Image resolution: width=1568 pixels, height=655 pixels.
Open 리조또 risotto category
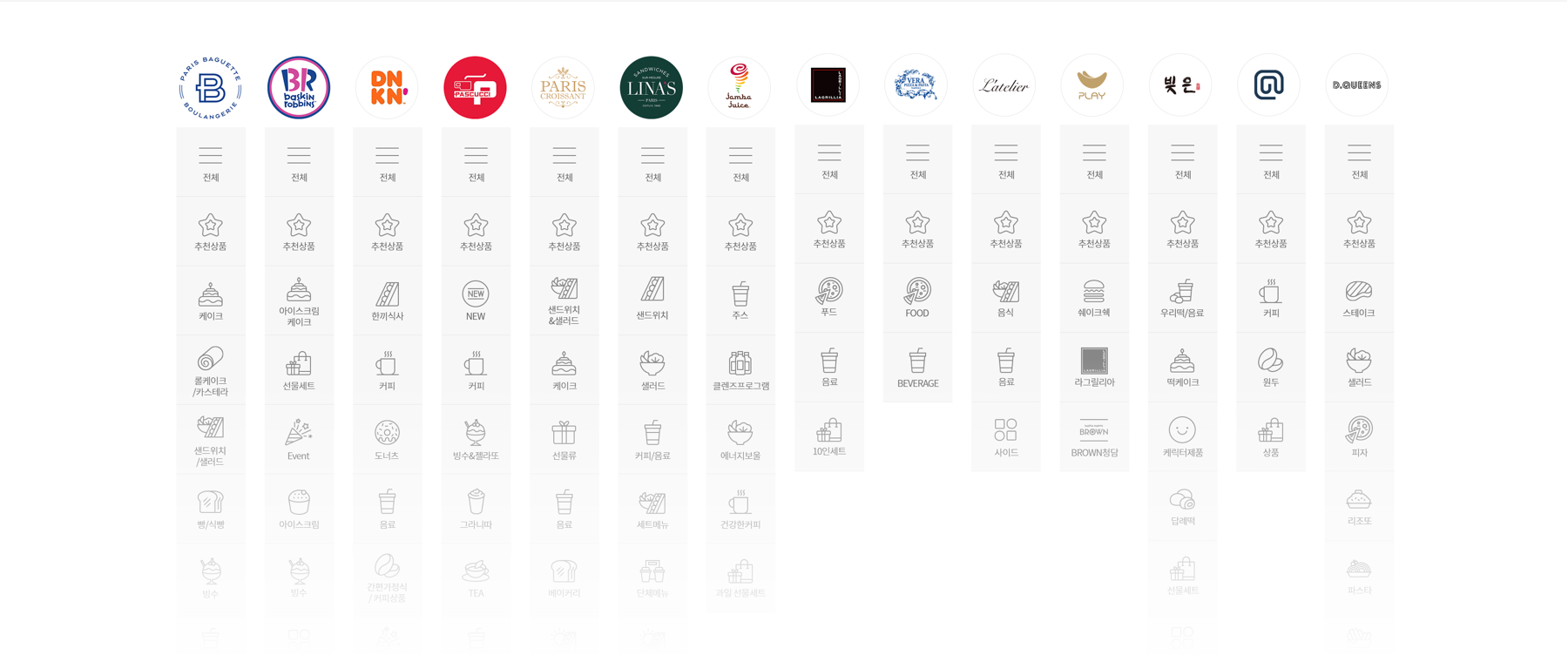[x=1359, y=507]
